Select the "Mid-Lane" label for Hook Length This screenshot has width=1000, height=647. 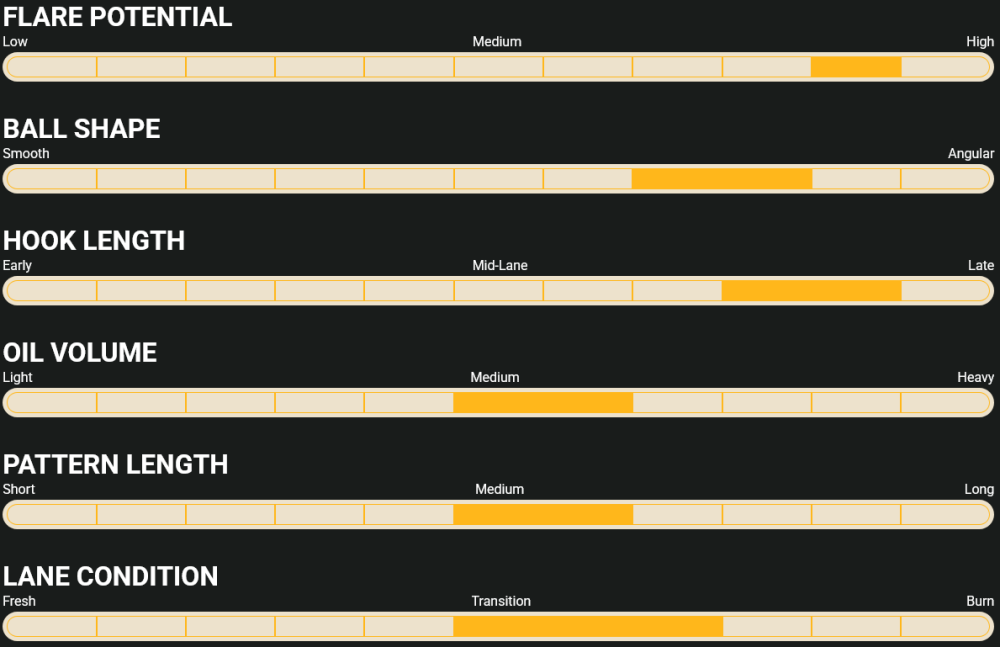pyautogui.click(x=500, y=266)
